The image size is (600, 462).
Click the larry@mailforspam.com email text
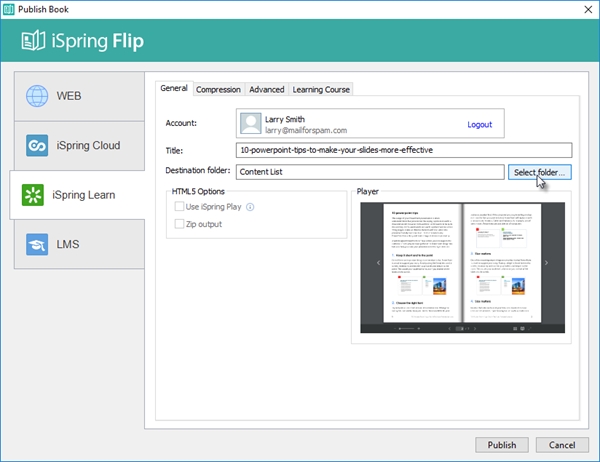[306, 131]
